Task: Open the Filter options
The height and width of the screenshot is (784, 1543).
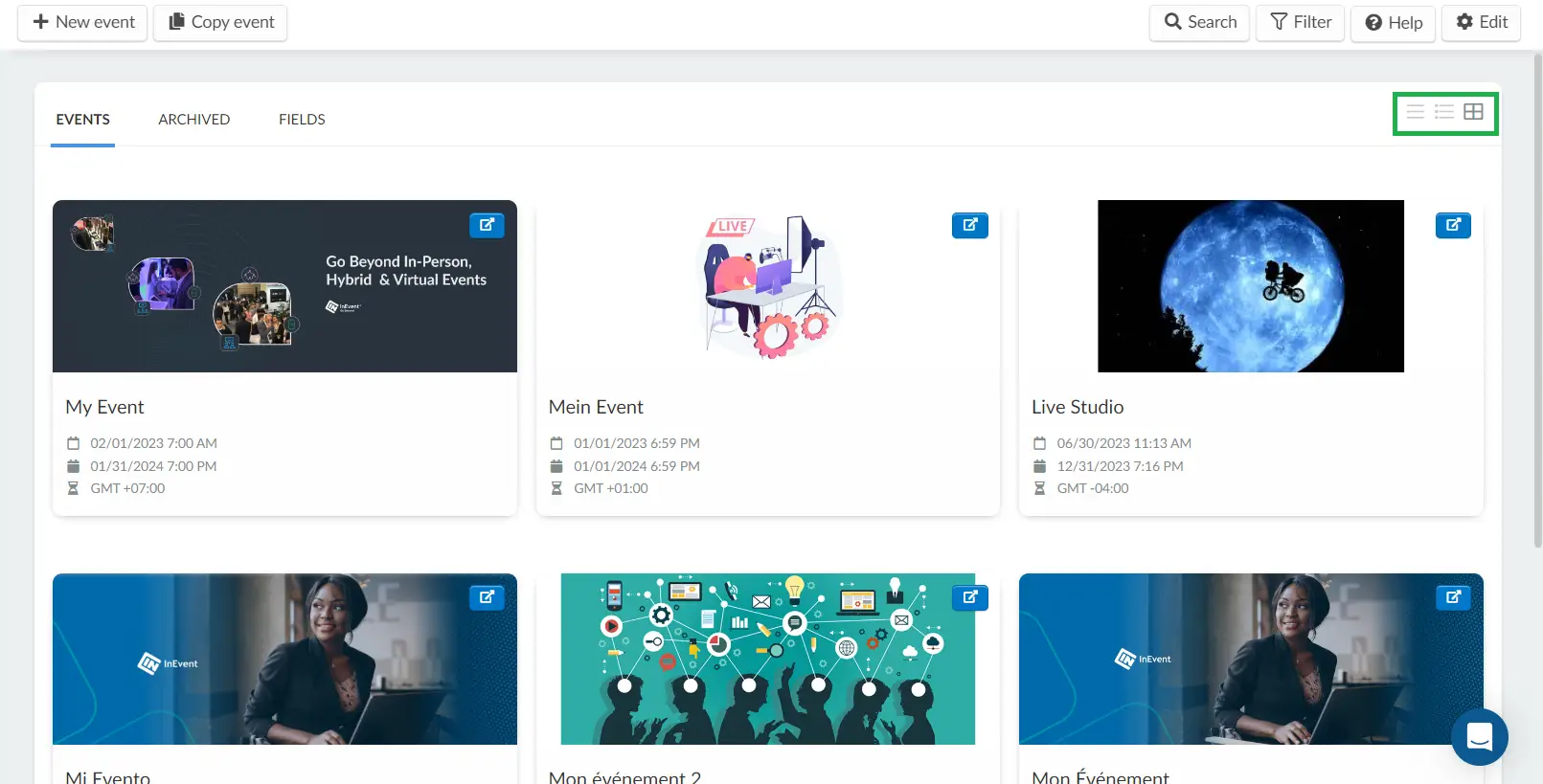Action: (x=1301, y=22)
